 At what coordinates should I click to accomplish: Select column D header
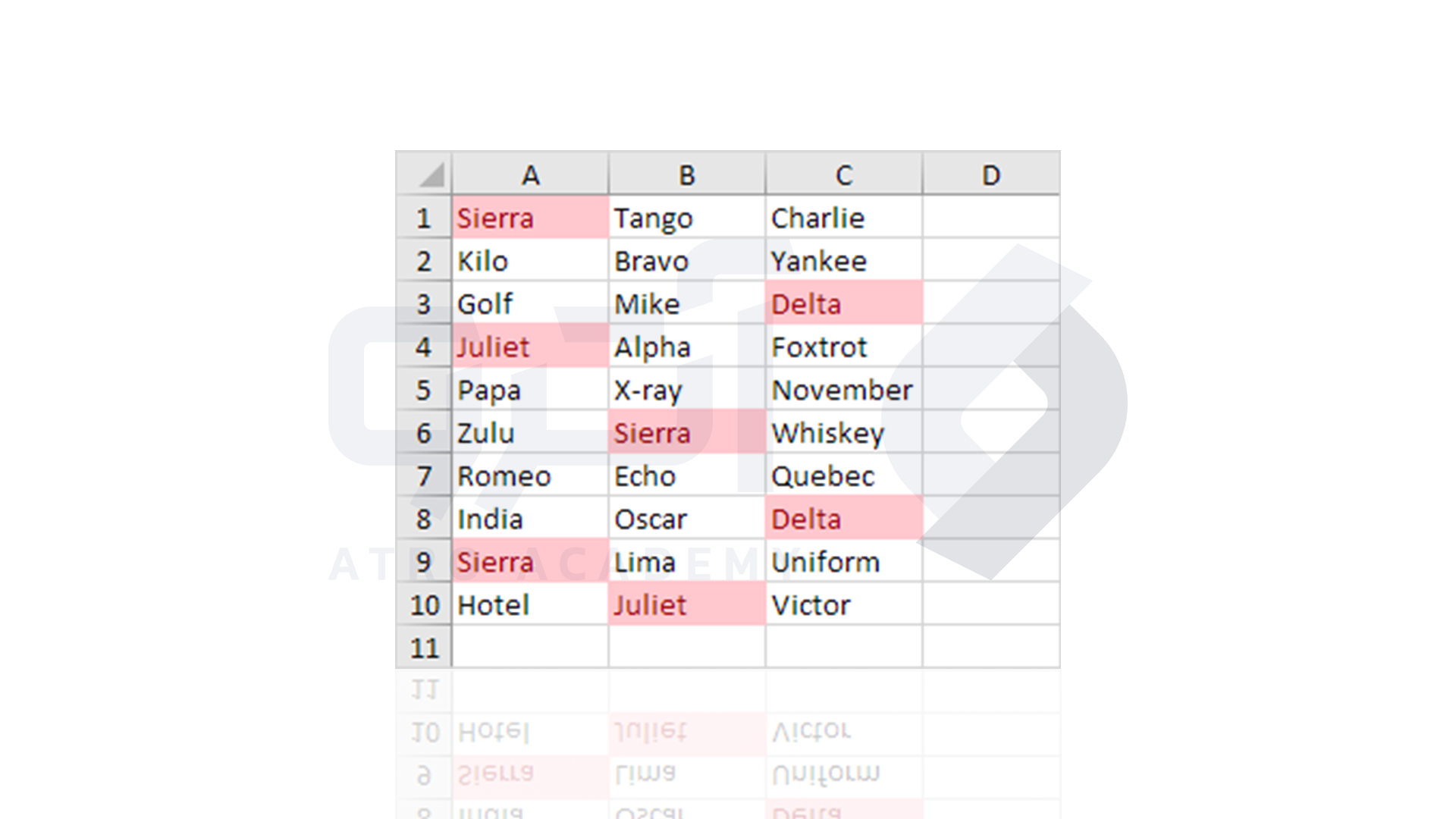[x=991, y=174]
